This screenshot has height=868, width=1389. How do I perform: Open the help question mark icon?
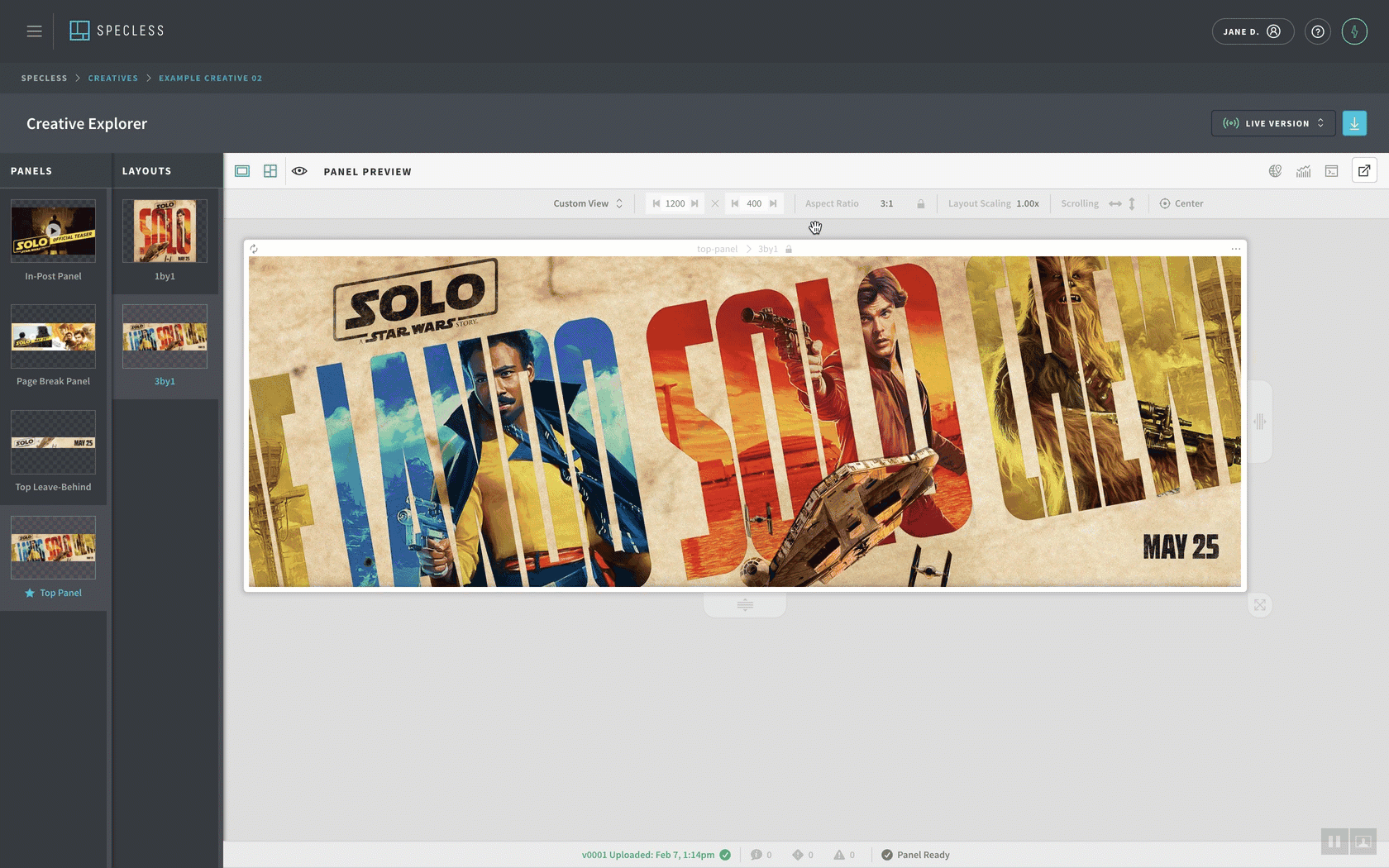click(x=1318, y=31)
